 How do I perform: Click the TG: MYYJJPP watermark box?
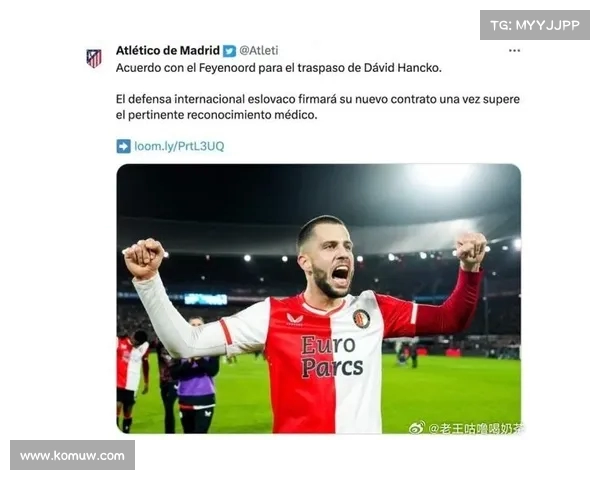click(x=535, y=25)
